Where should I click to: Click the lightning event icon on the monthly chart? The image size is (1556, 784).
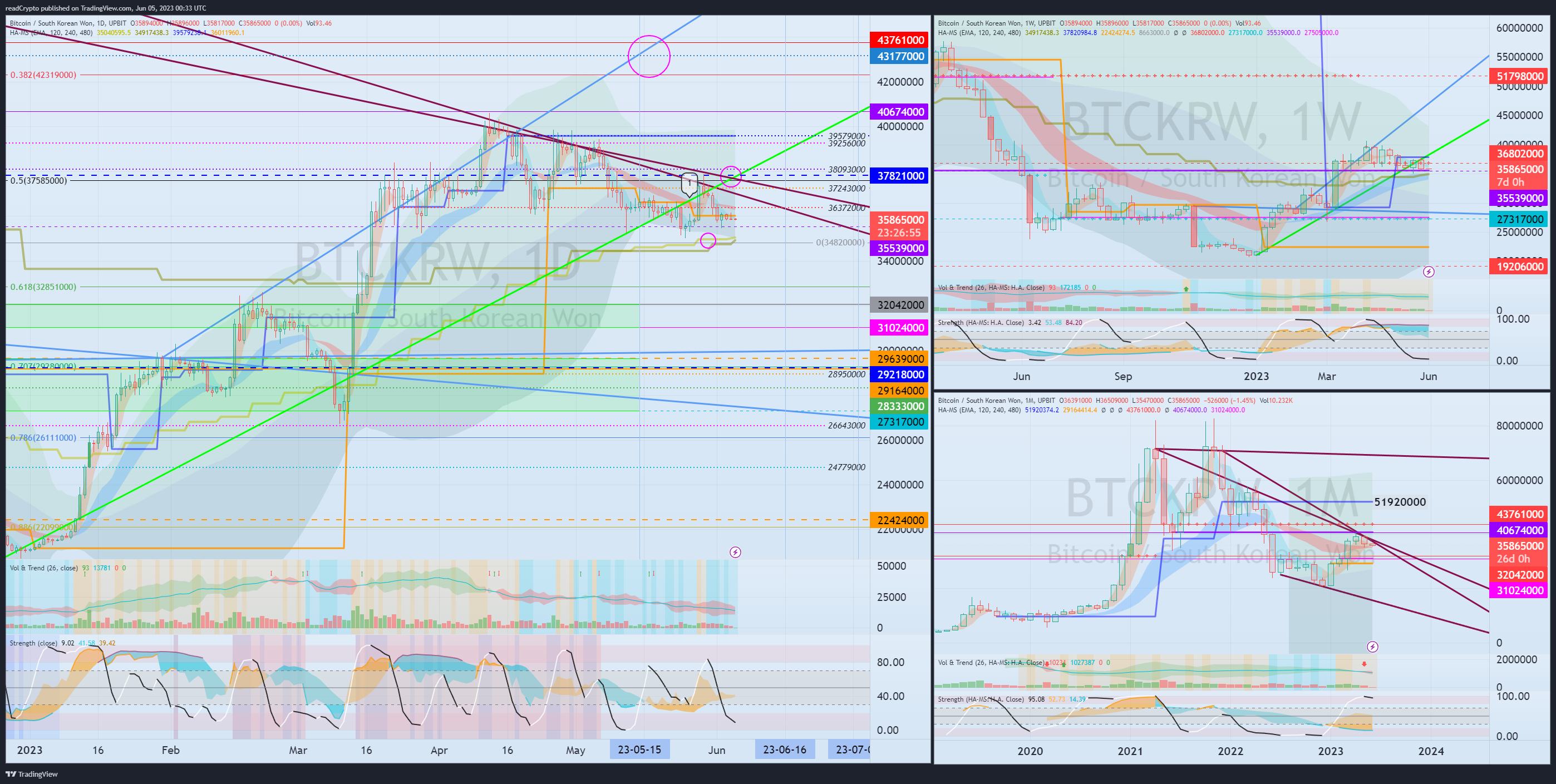1372,647
